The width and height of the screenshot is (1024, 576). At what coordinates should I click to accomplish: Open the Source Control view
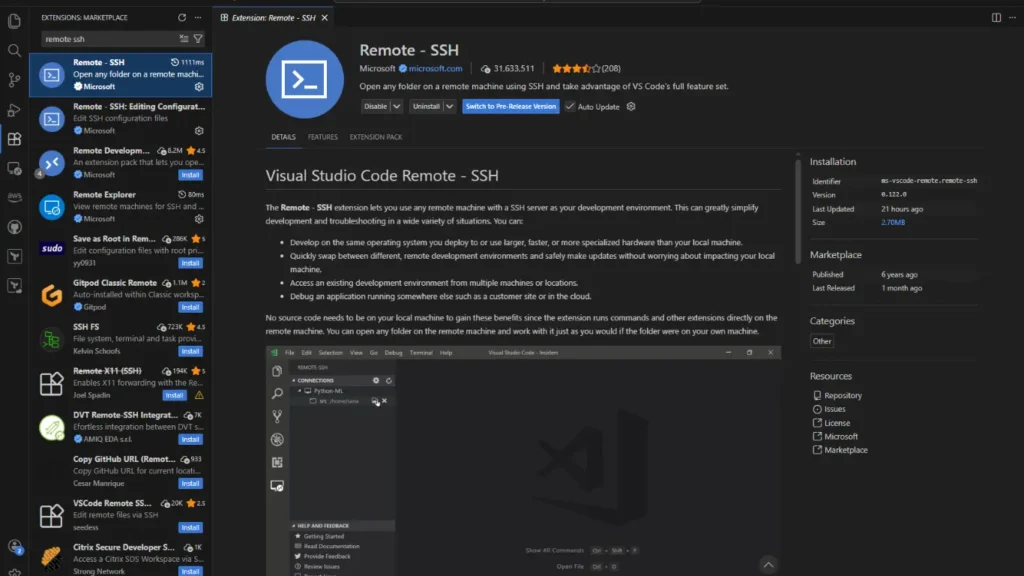14,80
